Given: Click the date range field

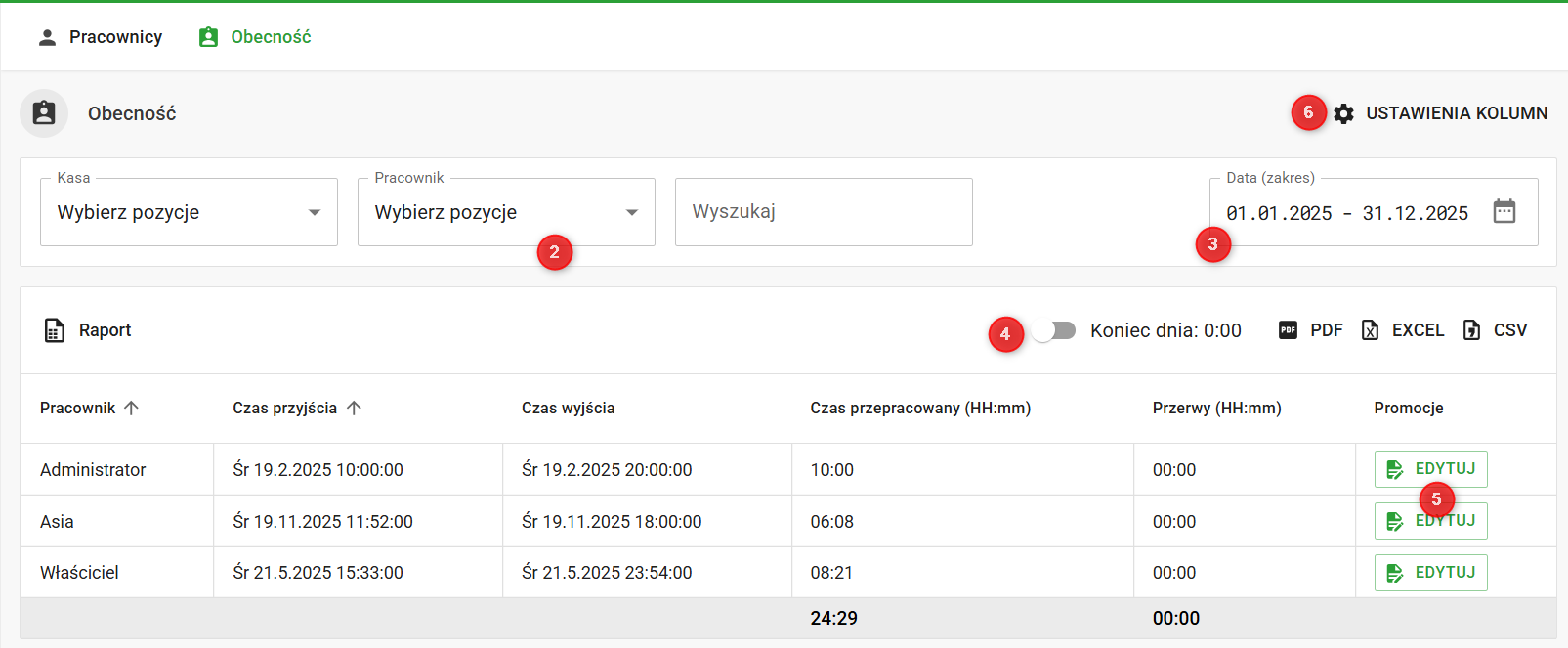Looking at the screenshot, I should click(1374, 212).
